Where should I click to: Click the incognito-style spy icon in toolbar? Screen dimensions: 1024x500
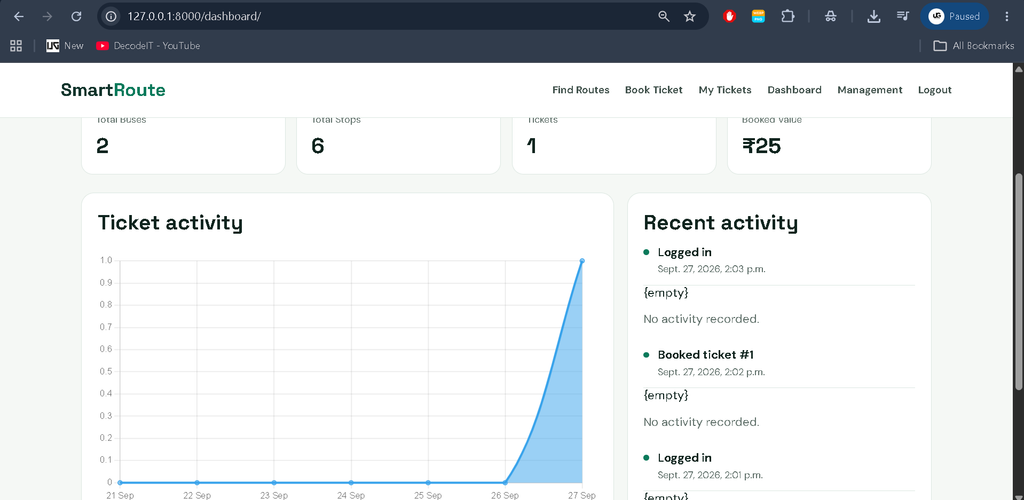(x=831, y=16)
